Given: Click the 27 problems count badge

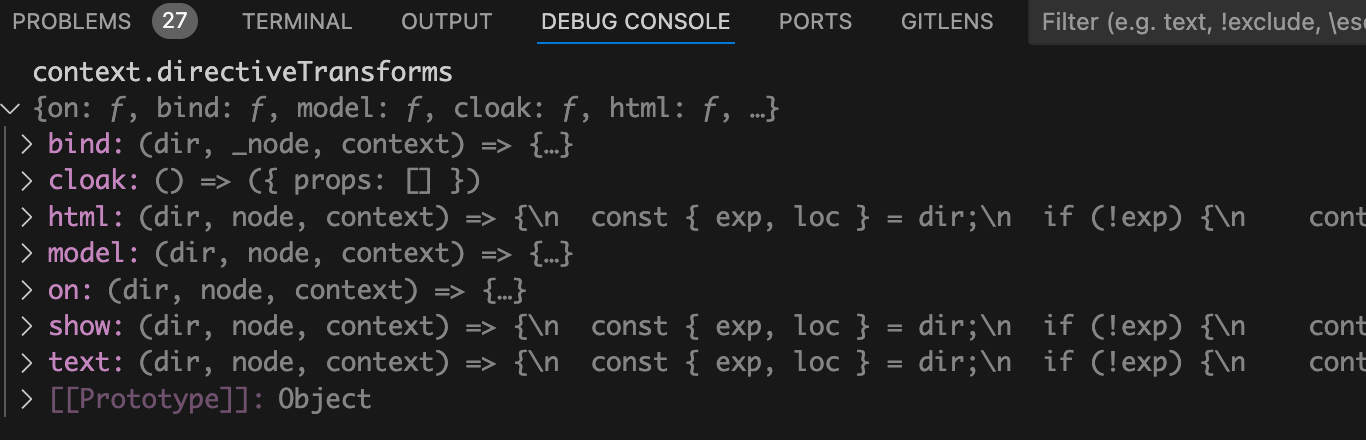Looking at the screenshot, I should tap(175, 21).
